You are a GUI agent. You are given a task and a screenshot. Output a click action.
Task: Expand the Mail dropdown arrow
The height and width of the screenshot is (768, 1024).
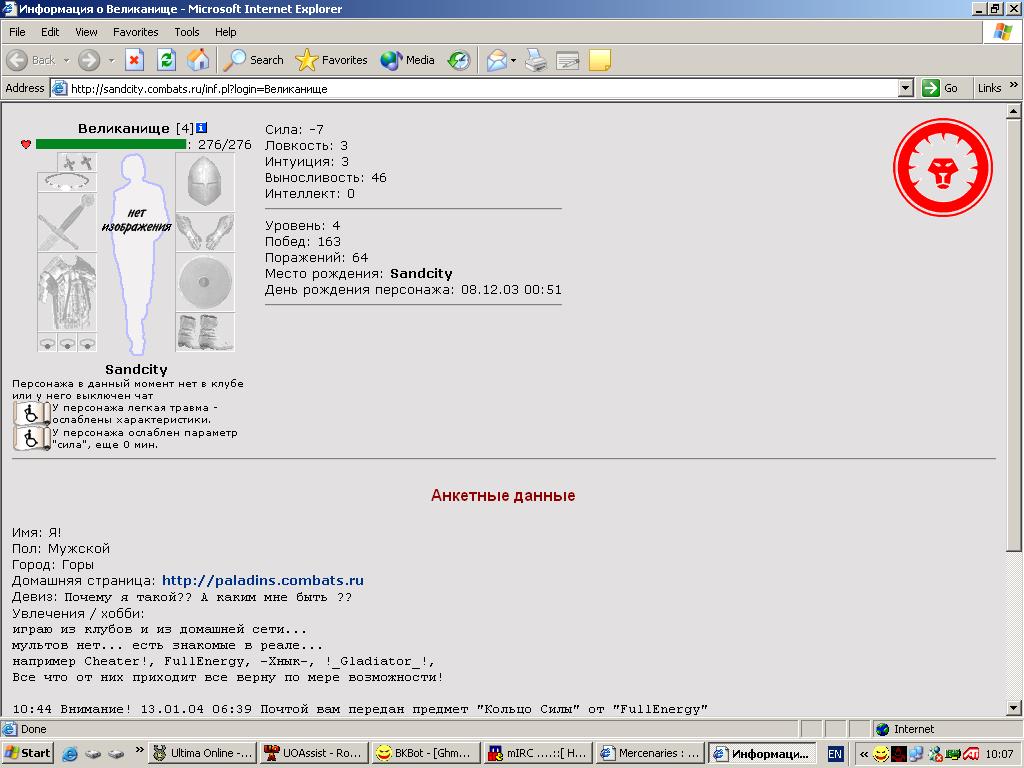click(x=513, y=60)
